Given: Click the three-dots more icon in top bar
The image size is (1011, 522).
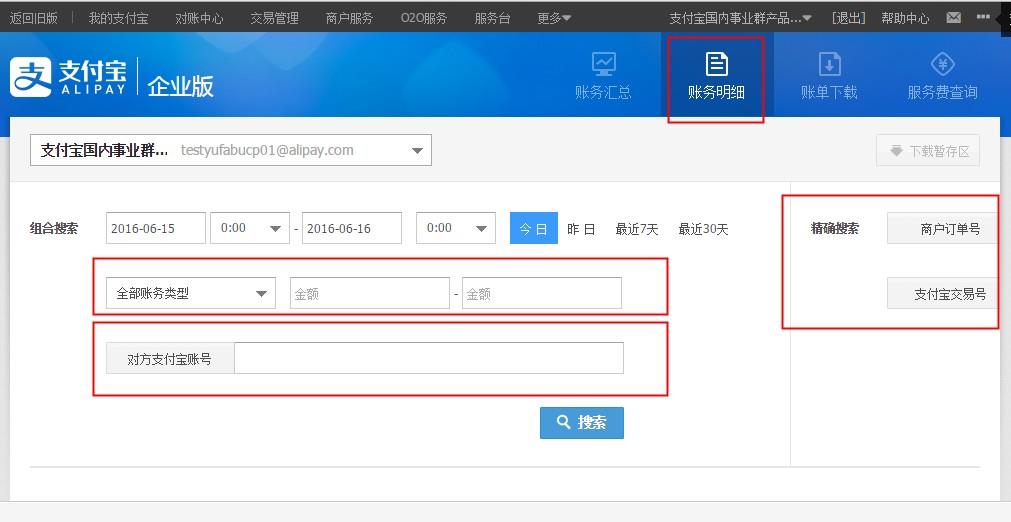Looking at the screenshot, I should (983, 17).
